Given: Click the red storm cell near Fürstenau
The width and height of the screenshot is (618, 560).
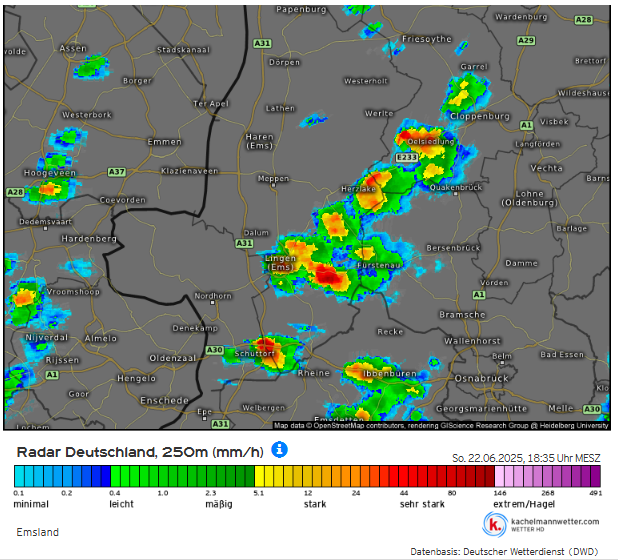Looking at the screenshot, I should click(328, 275).
